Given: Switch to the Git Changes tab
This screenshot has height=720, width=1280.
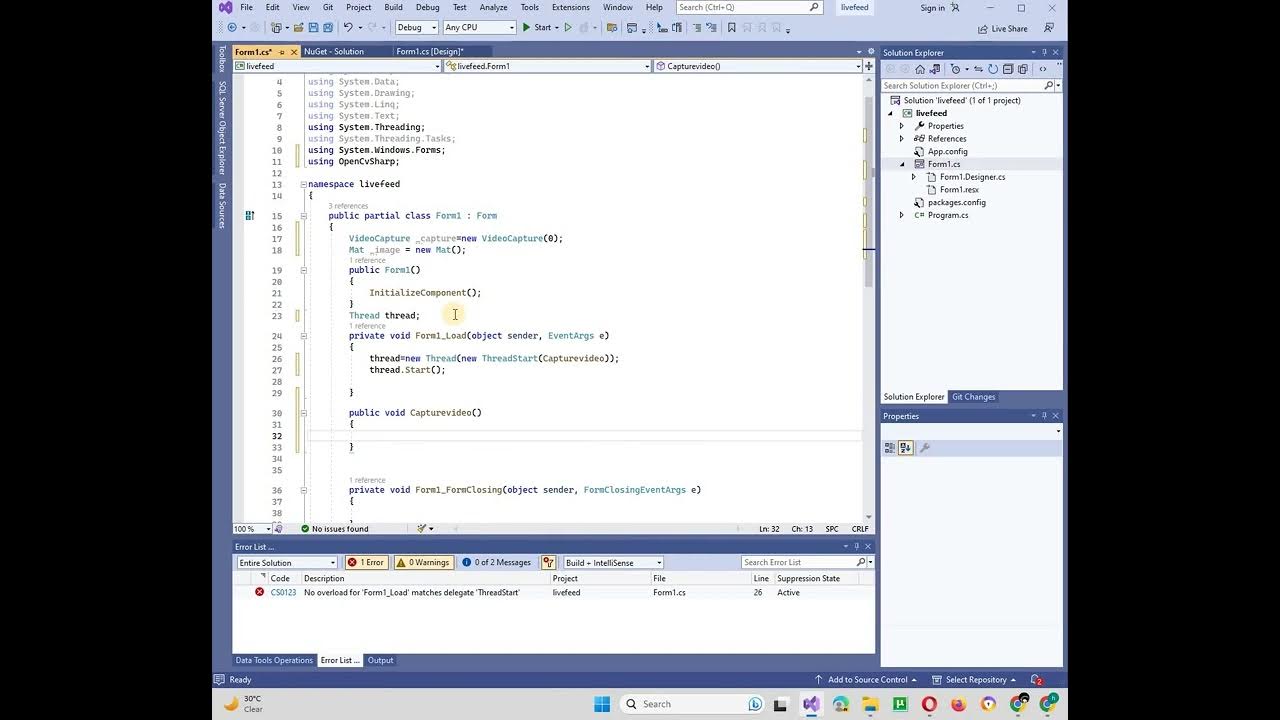Looking at the screenshot, I should pyautogui.click(x=973, y=397).
